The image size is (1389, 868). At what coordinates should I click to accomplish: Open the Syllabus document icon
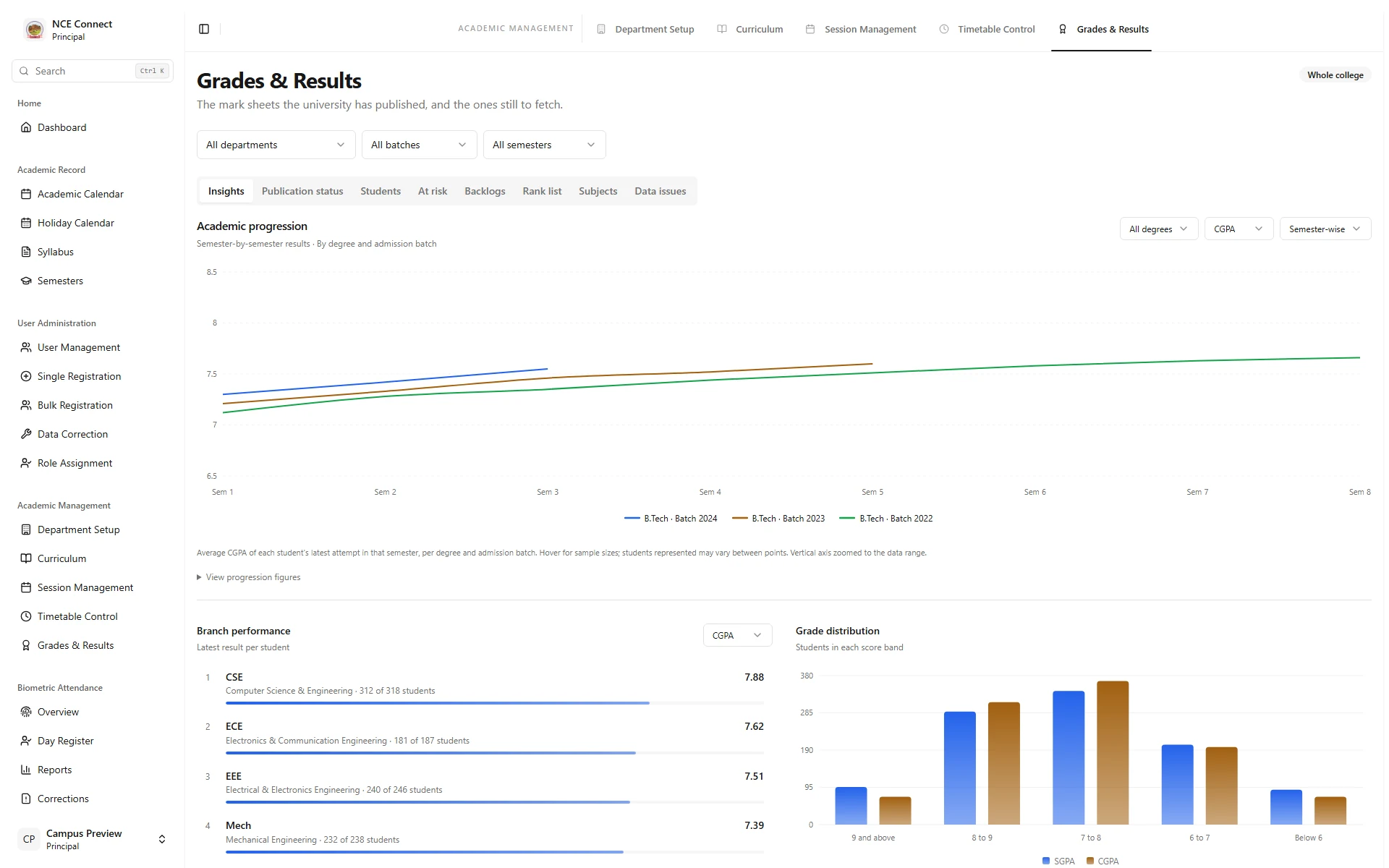(x=26, y=252)
